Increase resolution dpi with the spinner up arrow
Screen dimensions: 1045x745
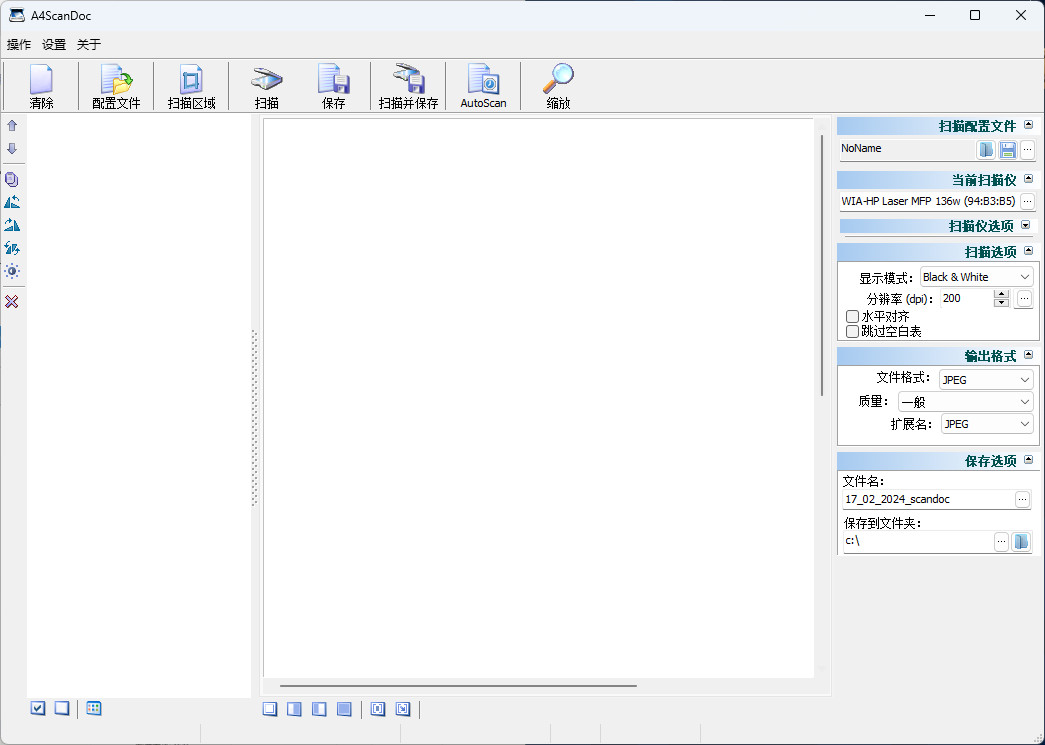[x=1001, y=294]
